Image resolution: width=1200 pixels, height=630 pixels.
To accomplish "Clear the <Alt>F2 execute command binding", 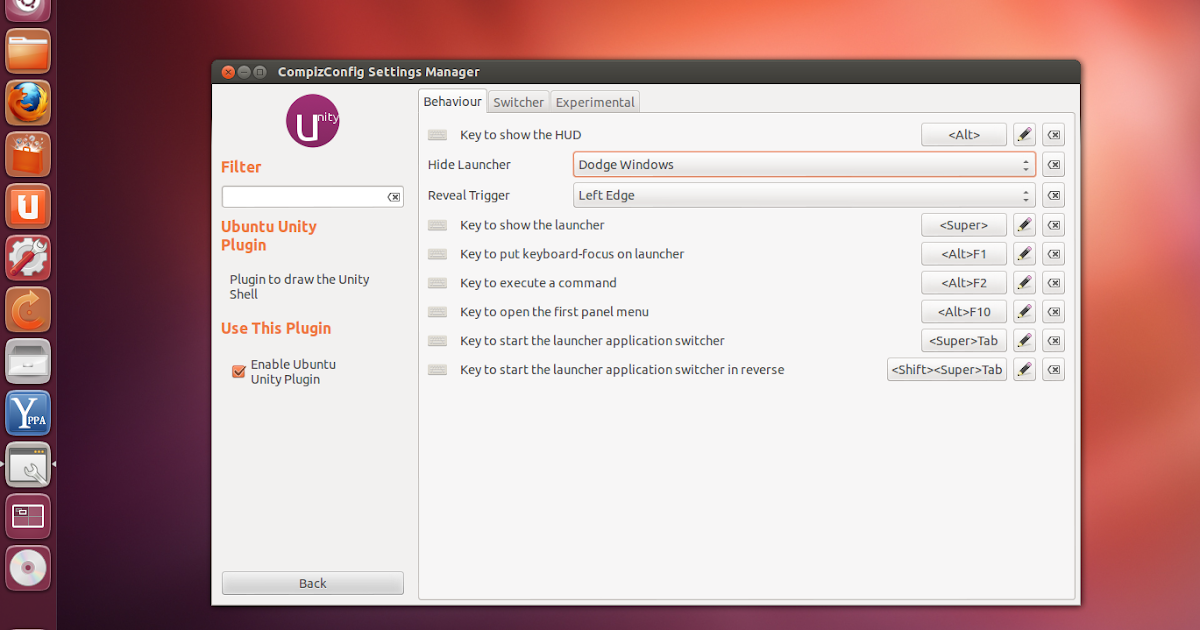I will (1052, 282).
